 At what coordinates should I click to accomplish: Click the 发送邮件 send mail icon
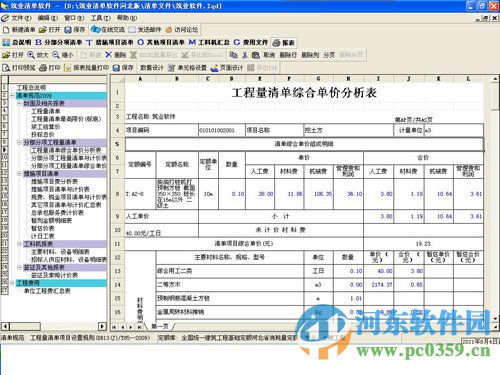pos(133,30)
